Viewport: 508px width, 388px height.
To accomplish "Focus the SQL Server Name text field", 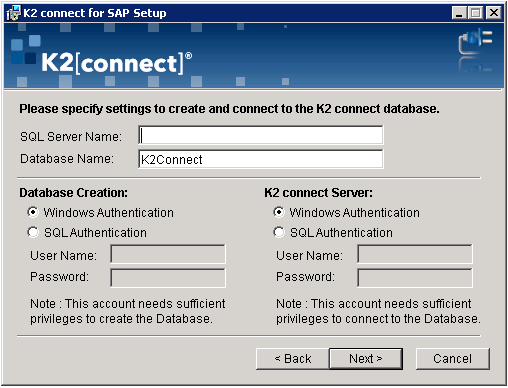I will pyautogui.click(x=261, y=135).
